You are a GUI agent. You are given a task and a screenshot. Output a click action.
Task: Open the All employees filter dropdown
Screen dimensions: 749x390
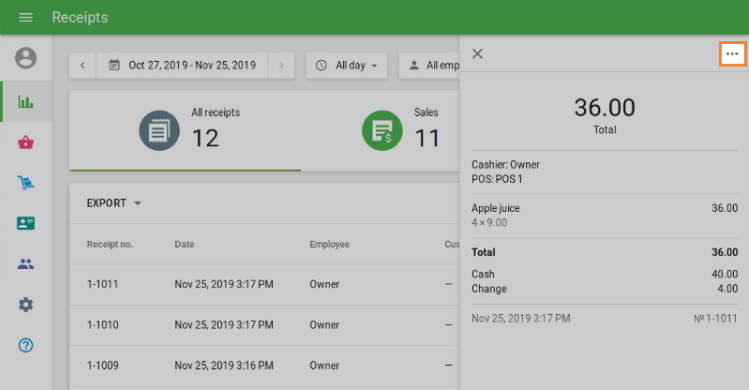tap(429, 65)
